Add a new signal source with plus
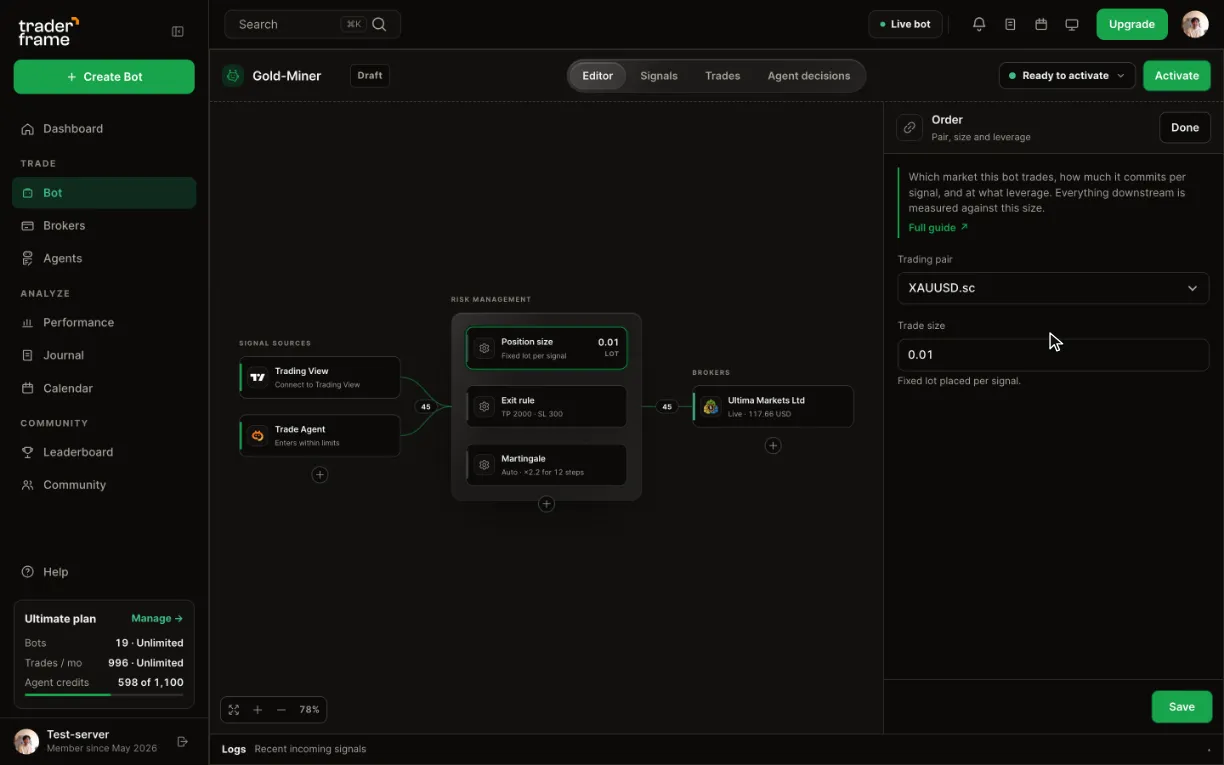This screenshot has width=1224, height=765. click(320, 475)
